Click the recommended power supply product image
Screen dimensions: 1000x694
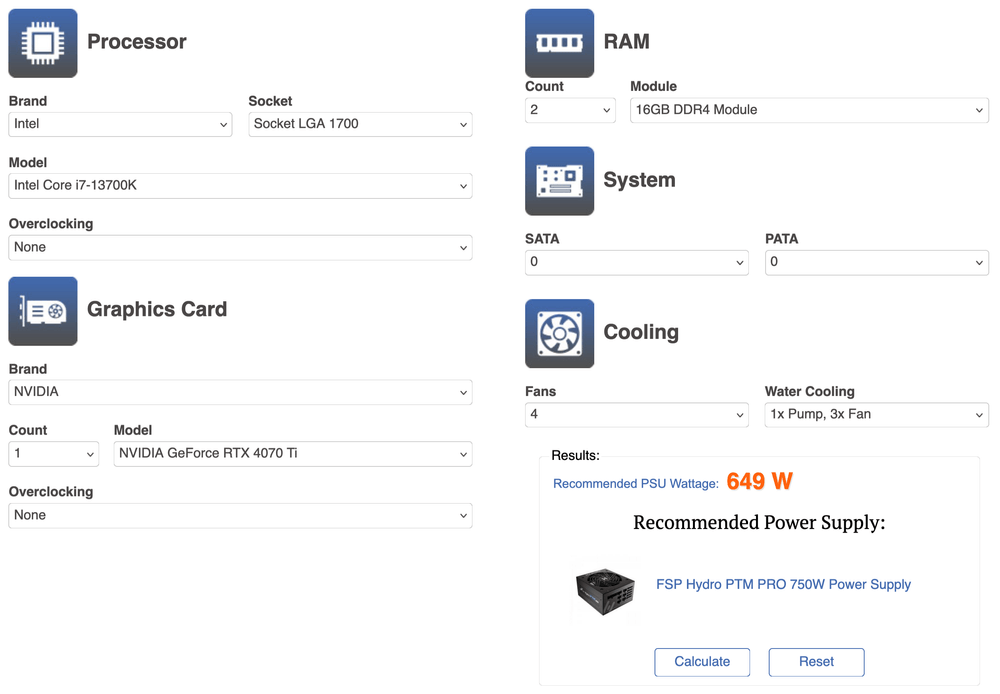606,590
